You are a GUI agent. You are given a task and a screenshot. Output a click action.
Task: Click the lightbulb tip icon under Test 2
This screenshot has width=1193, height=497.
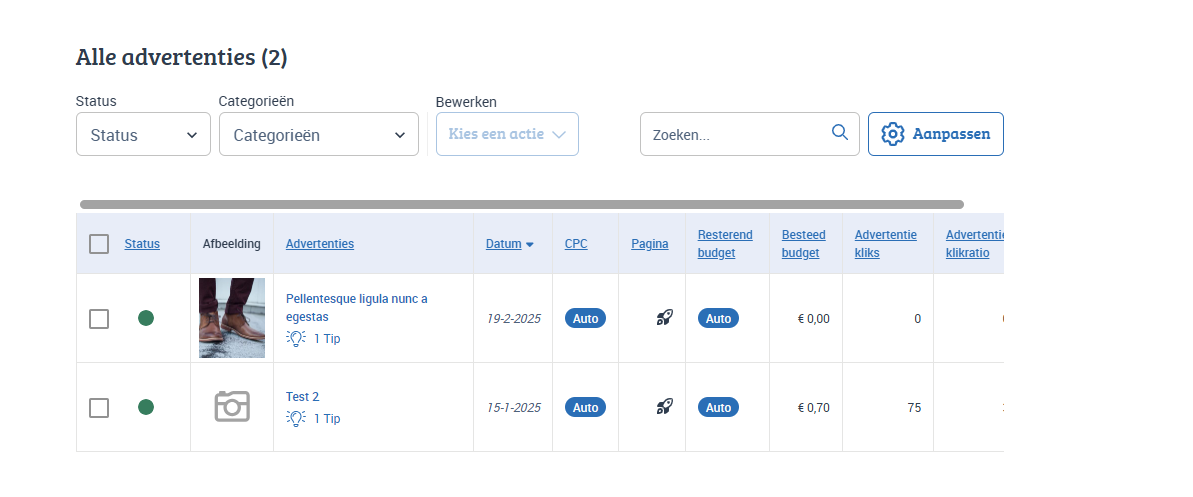point(296,418)
